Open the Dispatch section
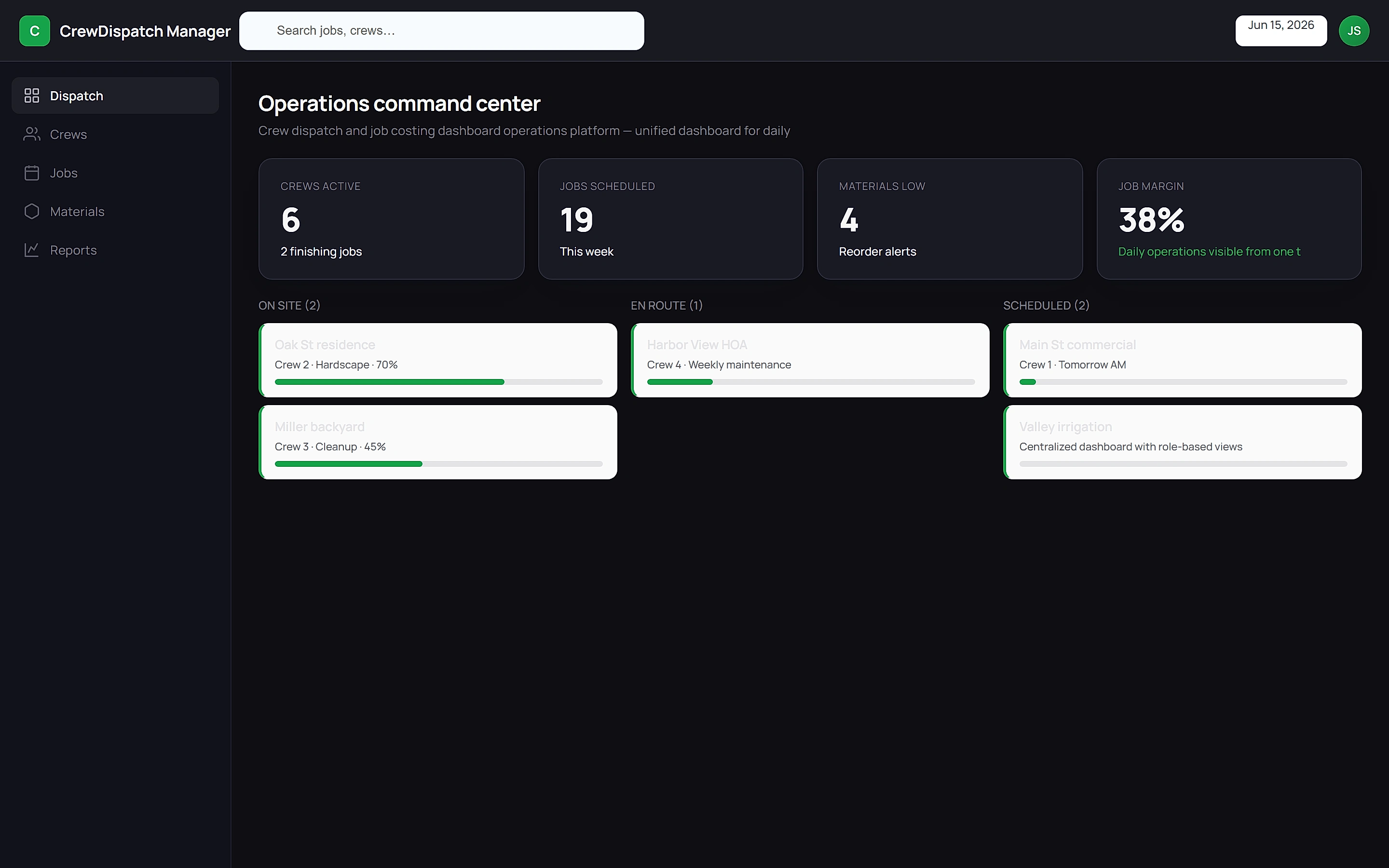This screenshot has height=868, width=1389. point(115,96)
